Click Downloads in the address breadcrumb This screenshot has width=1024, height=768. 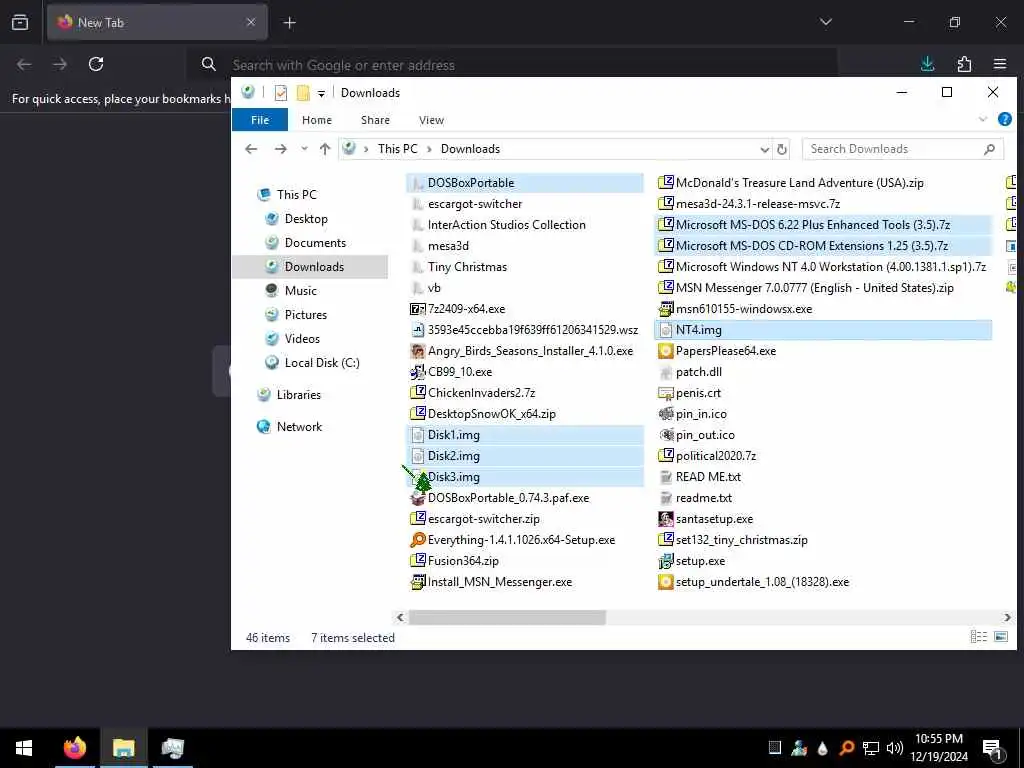[470, 149]
